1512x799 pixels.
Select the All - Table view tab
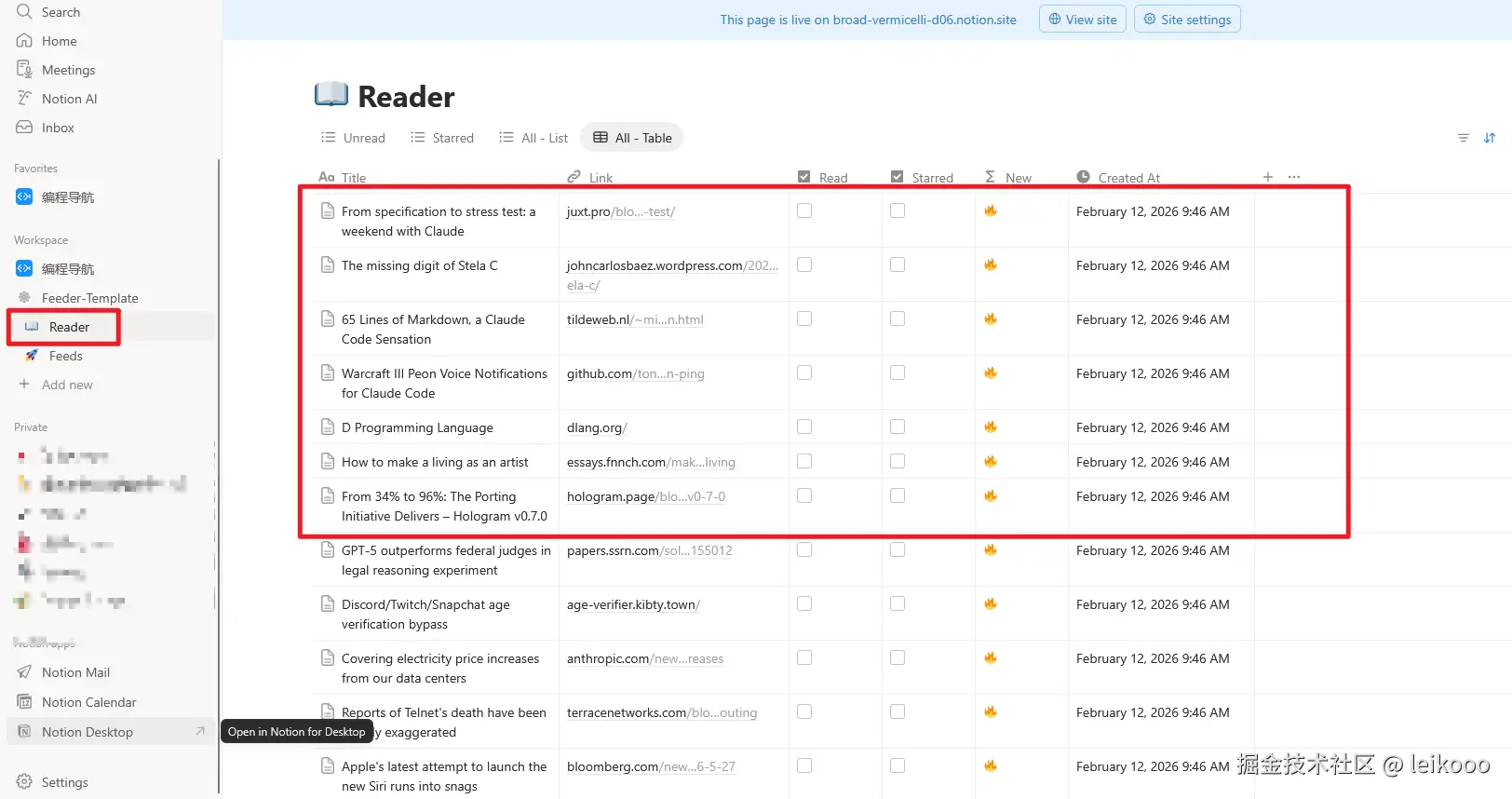coord(632,138)
